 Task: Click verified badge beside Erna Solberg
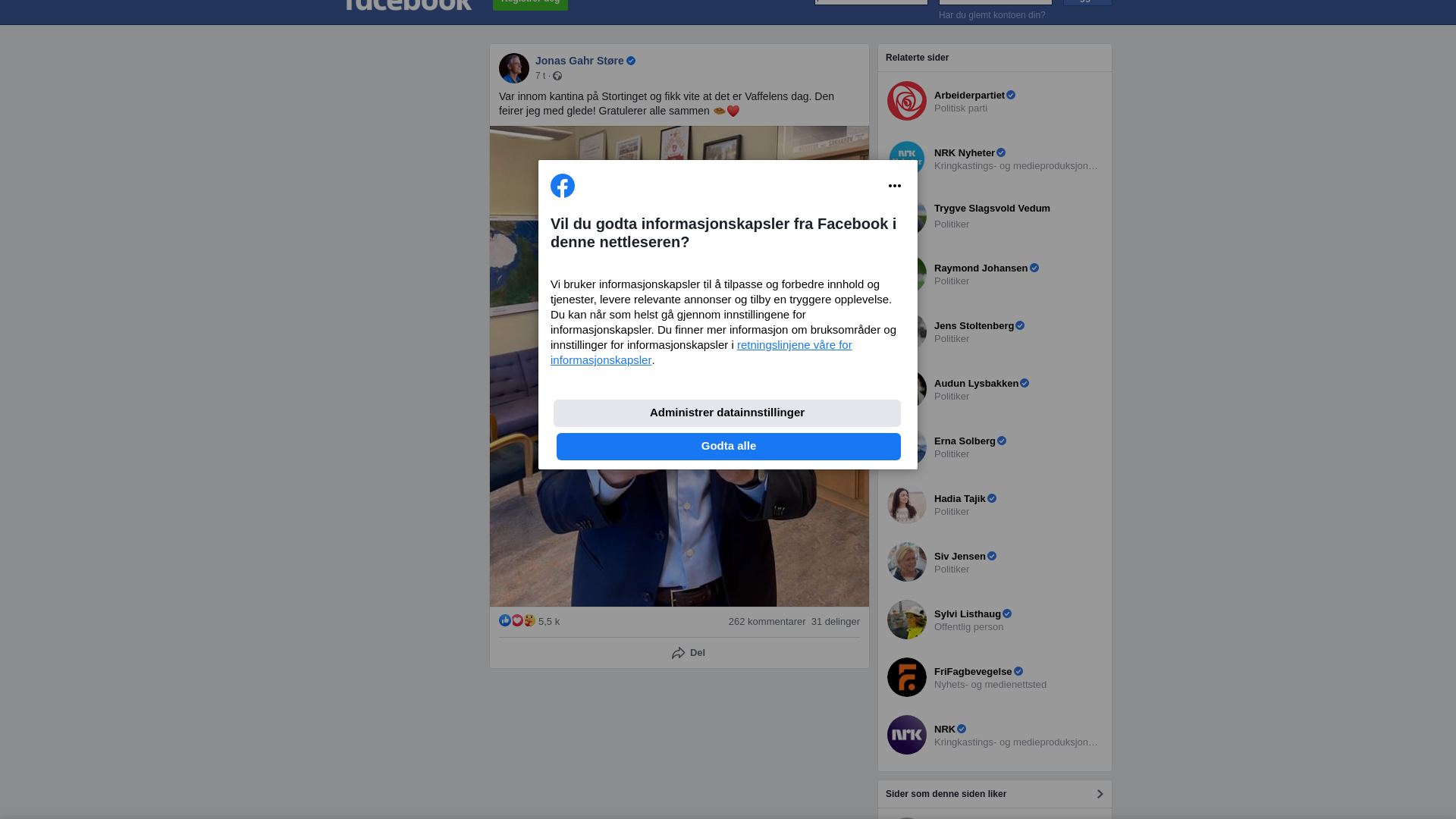(x=1002, y=441)
